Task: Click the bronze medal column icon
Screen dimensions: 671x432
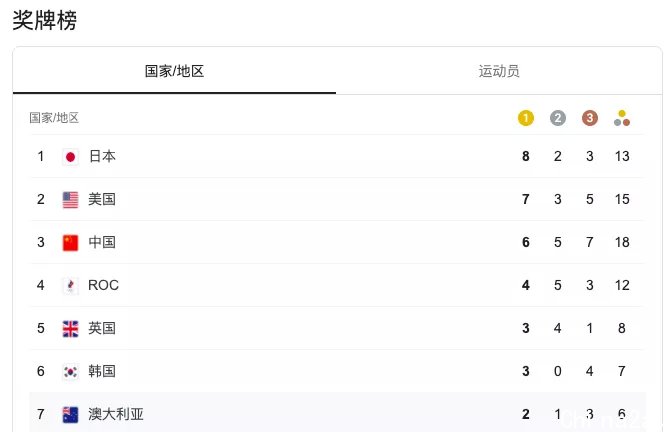Action: (590, 118)
